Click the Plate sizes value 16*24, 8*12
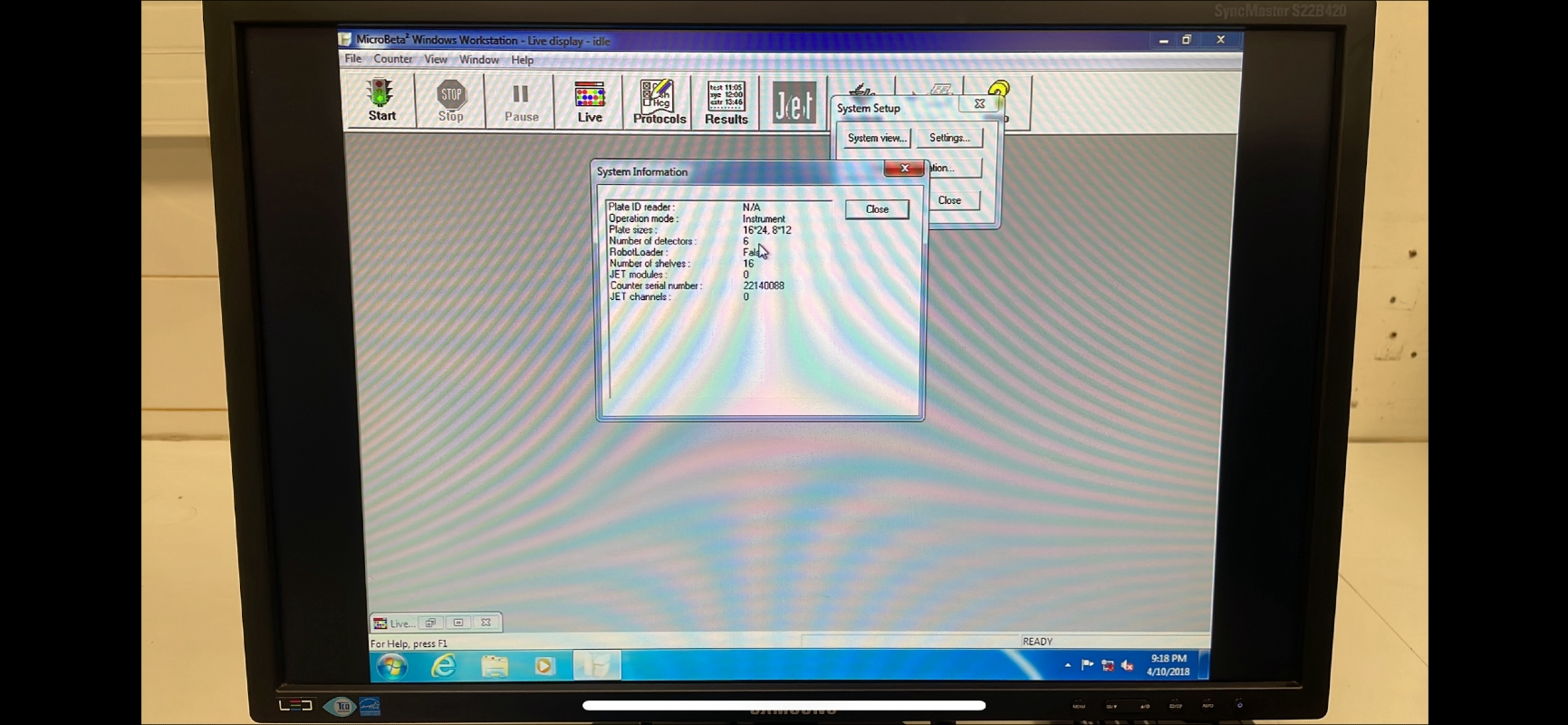The height and width of the screenshot is (725, 1568). [x=767, y=230]
